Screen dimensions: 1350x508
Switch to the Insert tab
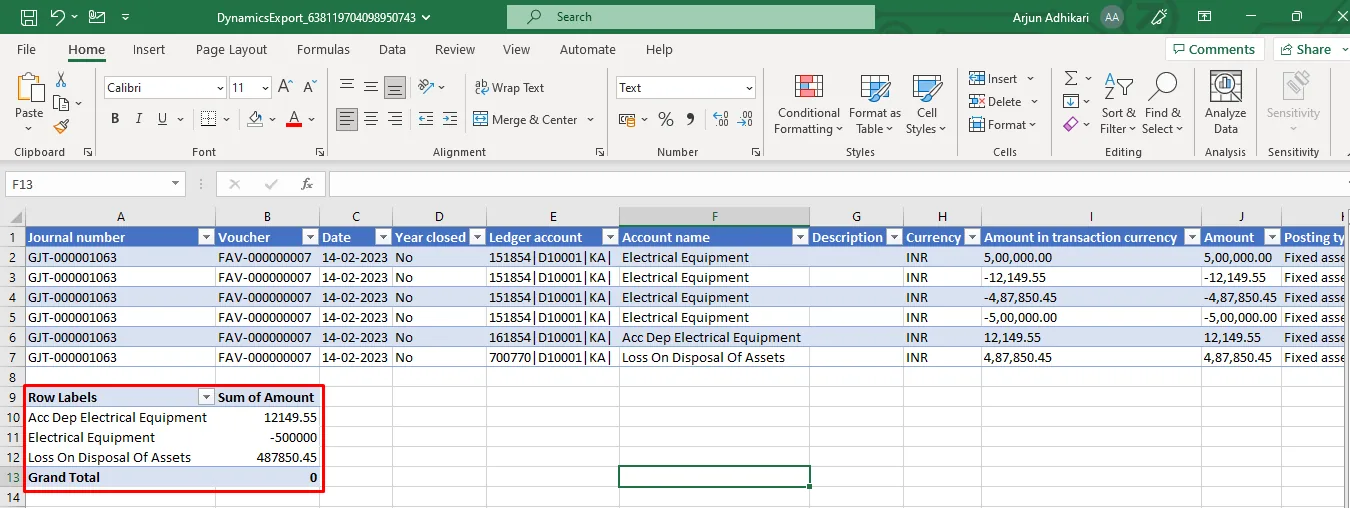tap(149, 49)
